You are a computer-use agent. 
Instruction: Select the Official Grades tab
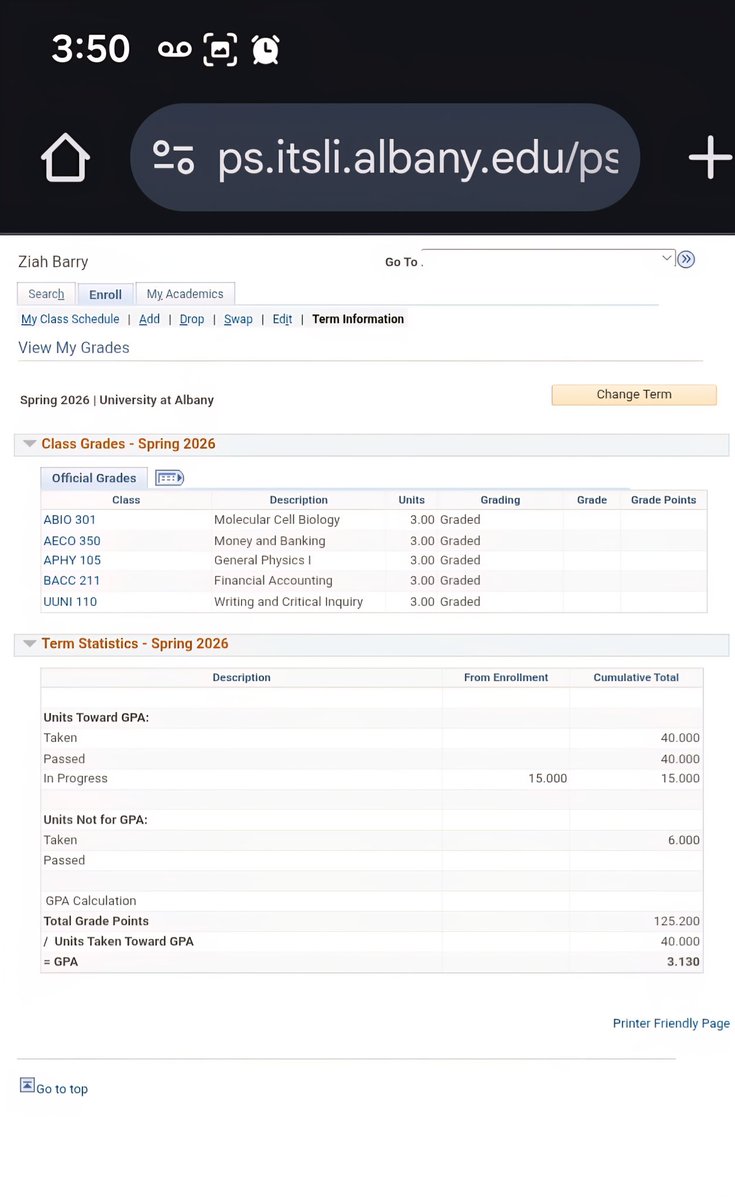click(94, 478)
